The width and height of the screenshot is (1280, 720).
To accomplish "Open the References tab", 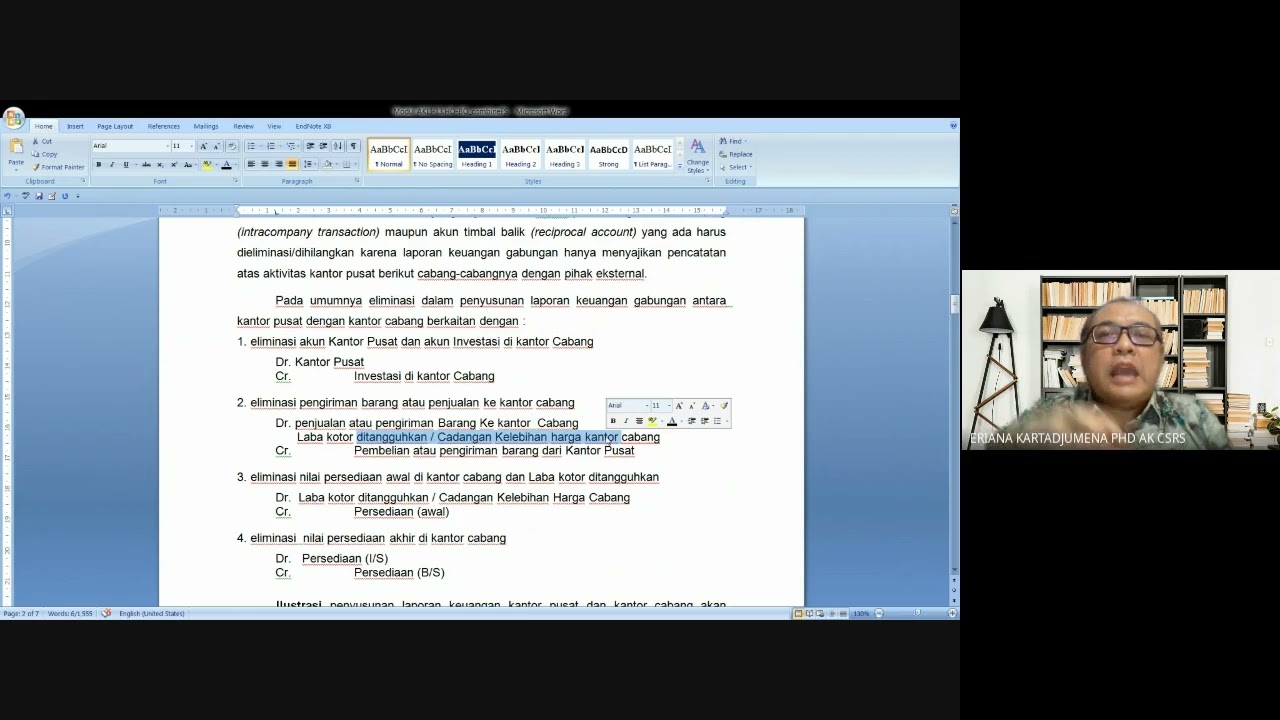I will tap(164, 126).
